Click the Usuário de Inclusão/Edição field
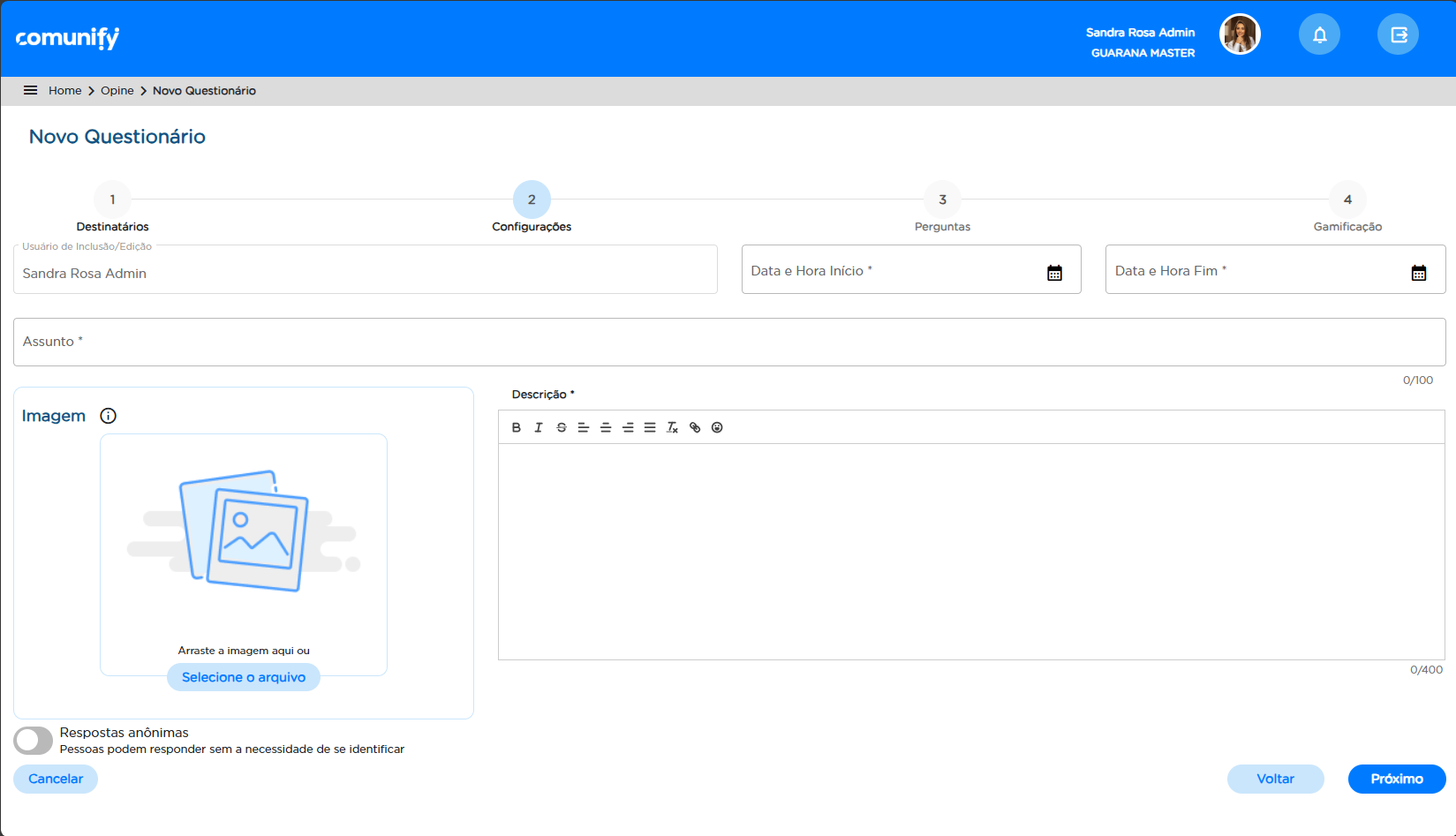1456x836 pixels. click(366, 269)
